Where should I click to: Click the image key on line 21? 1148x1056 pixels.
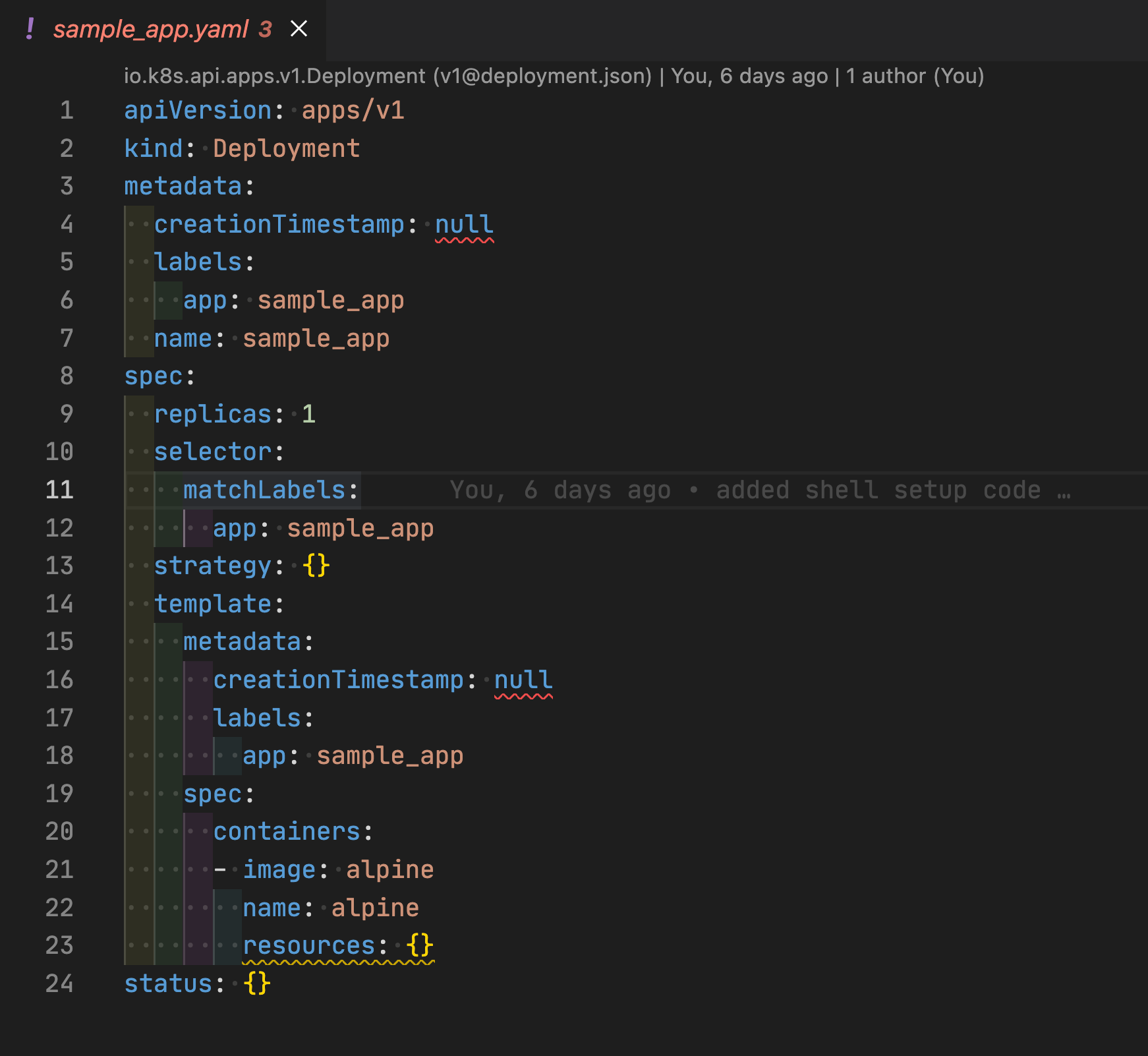click(x=279, y=869)
